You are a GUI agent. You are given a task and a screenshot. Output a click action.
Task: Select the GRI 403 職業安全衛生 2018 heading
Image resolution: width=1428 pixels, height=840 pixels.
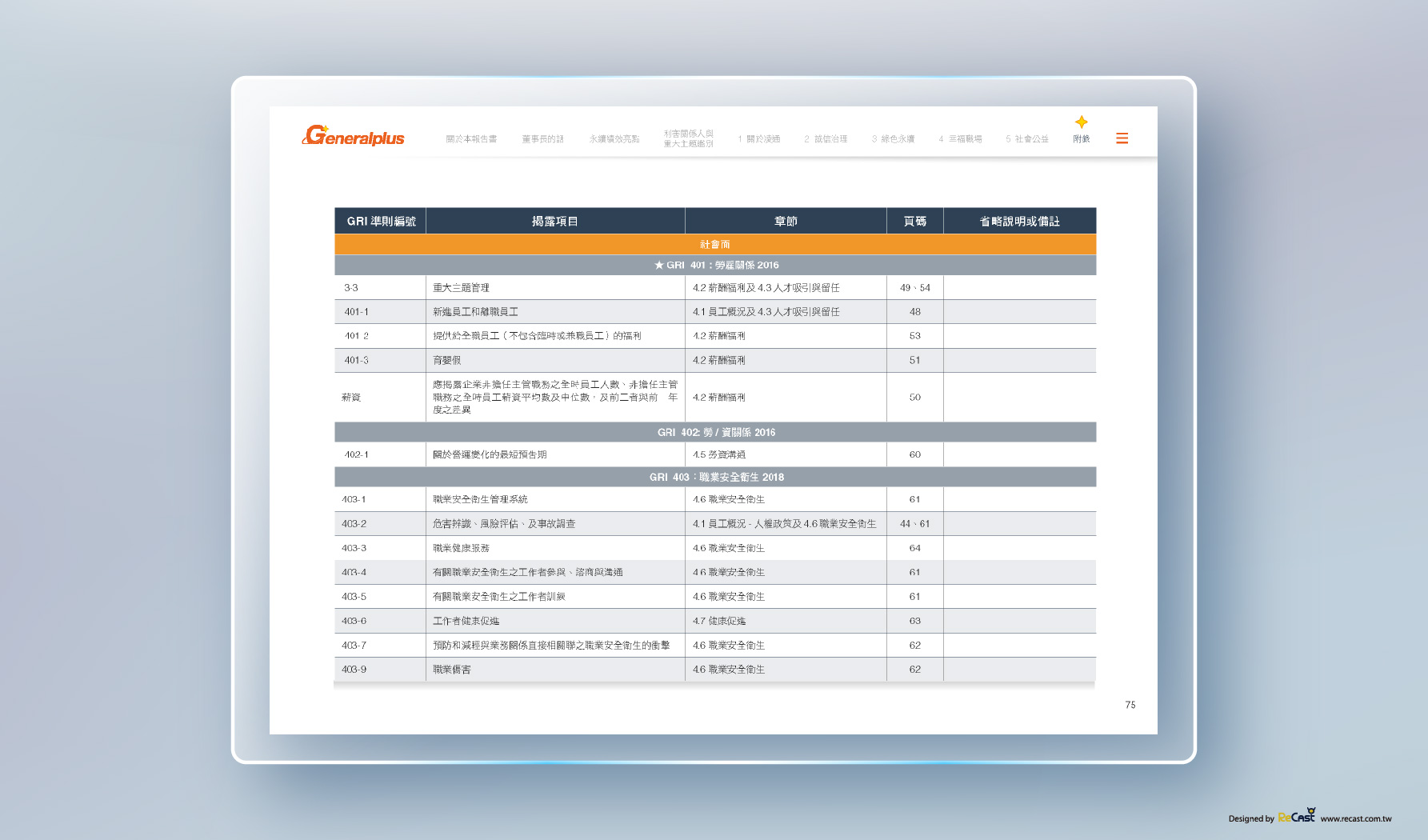(x=715, y=477)
